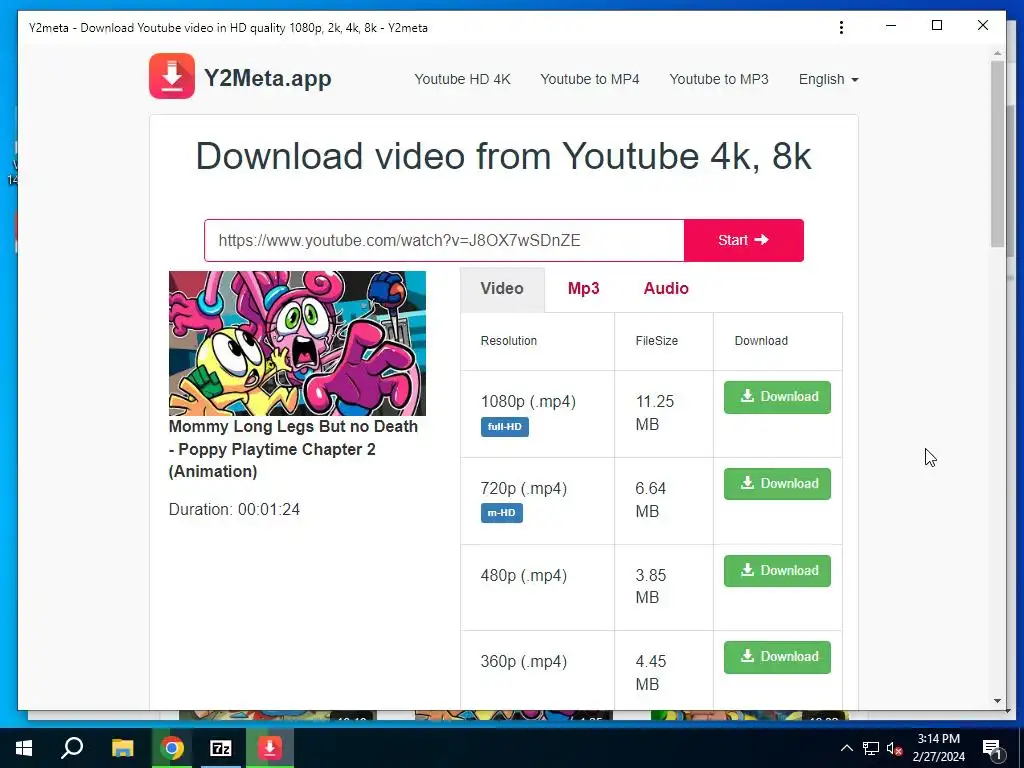Download the 720p mp4 file
The width and height of the screenshot is (1024, 768).
pyautogui.click(x=777, y=484)
